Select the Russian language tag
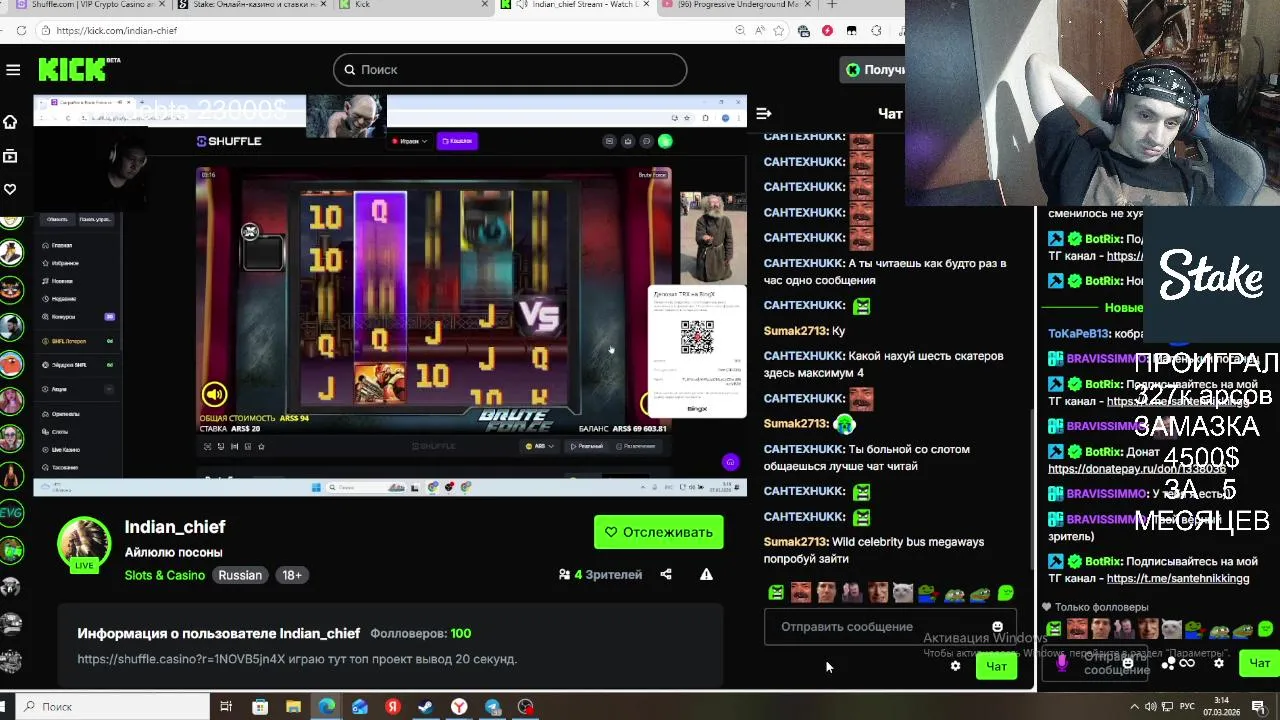Image resolution: width=1280 pixels, height=720 pixels. 240,575
